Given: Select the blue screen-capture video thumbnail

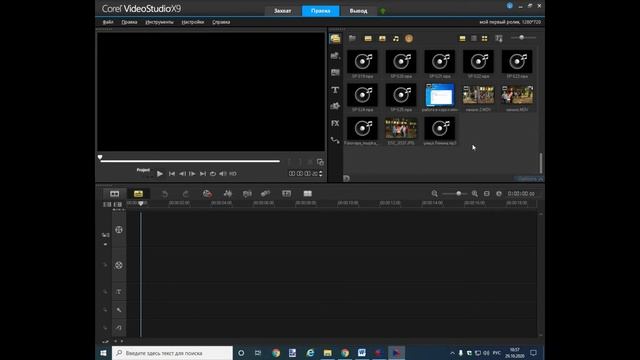Looking at the screenshot, I should pos(440,95).
